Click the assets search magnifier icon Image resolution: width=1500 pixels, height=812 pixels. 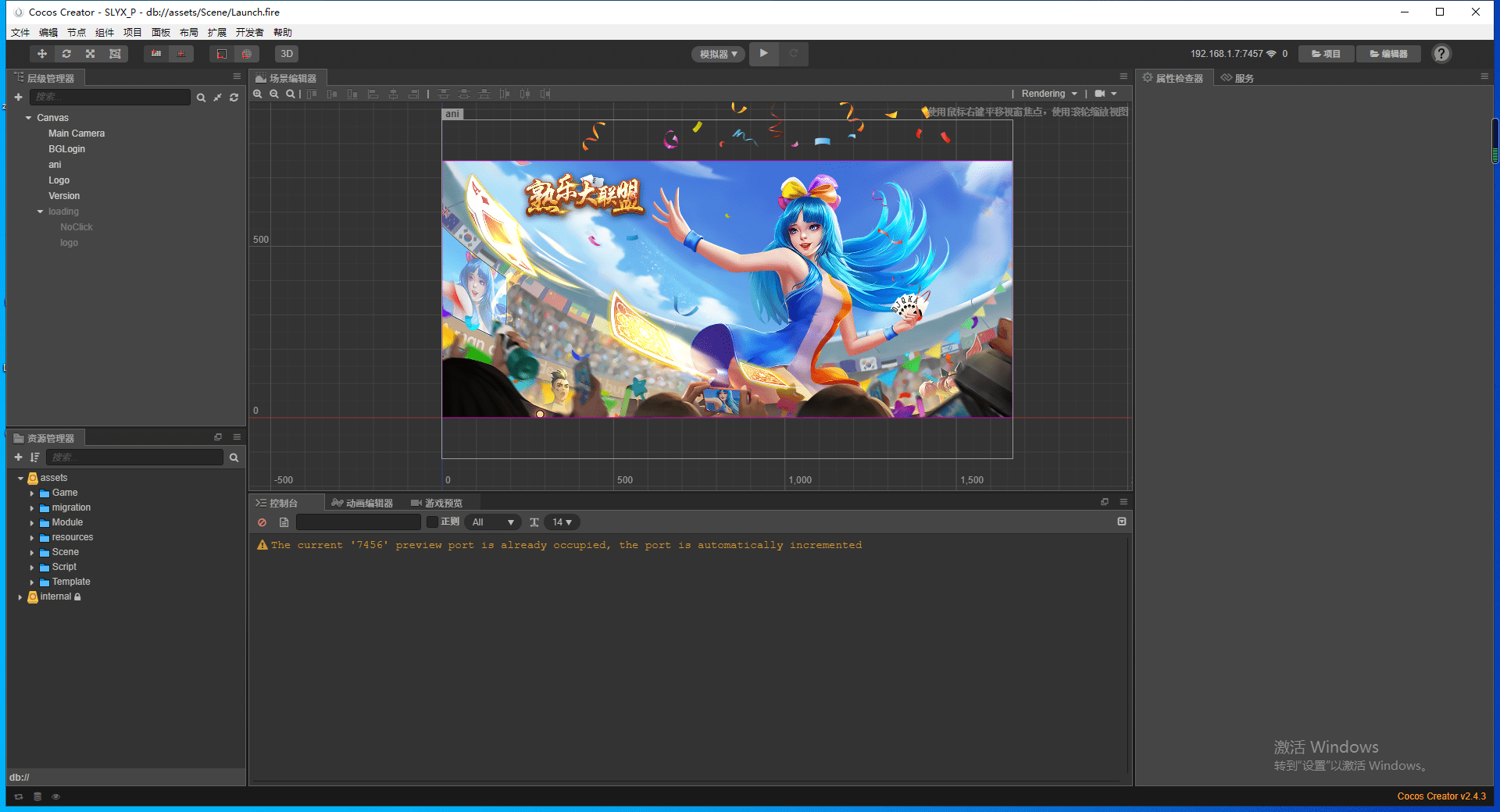tap(234, 458)
